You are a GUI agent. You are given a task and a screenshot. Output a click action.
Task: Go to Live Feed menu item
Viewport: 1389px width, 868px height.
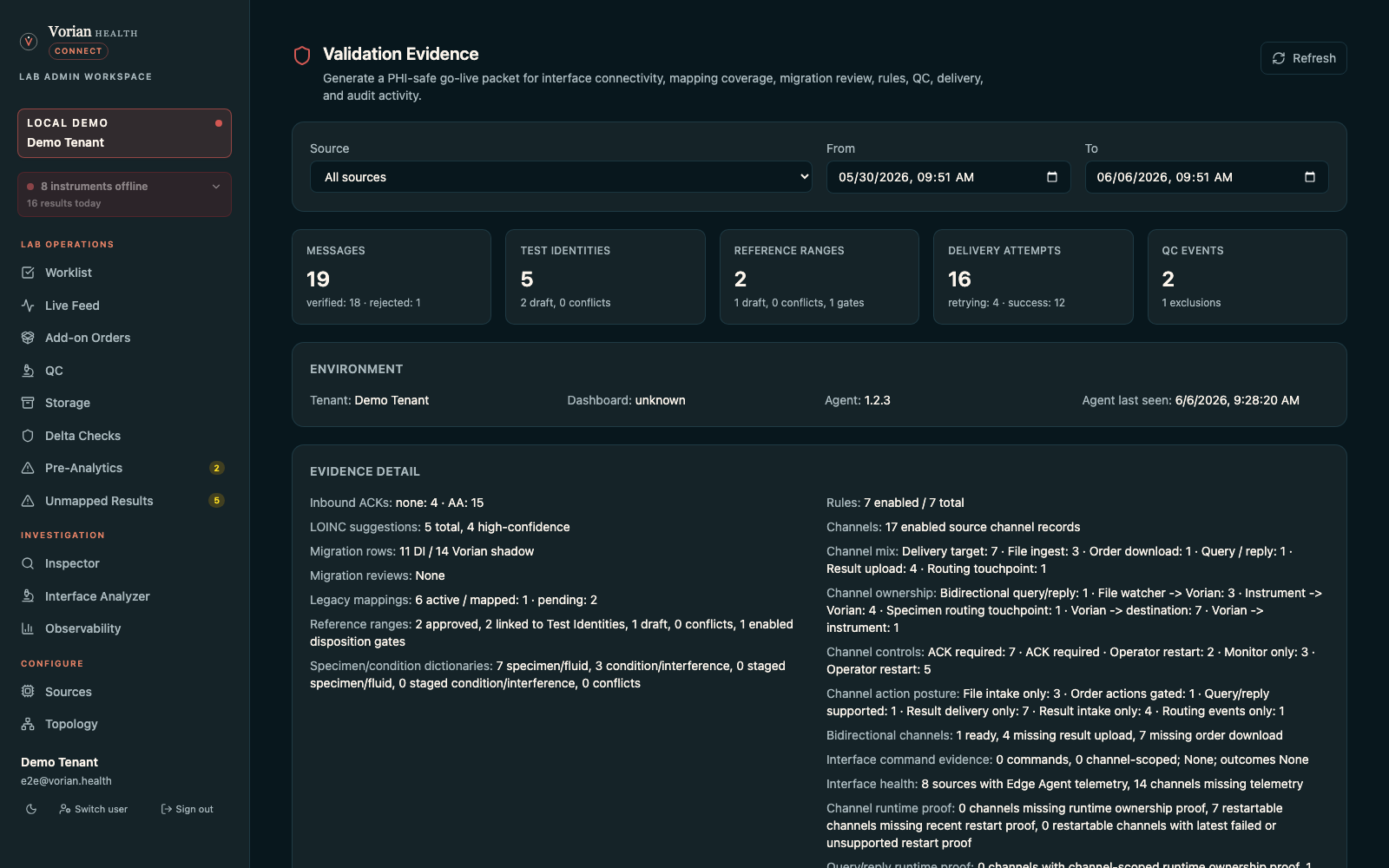122,306
